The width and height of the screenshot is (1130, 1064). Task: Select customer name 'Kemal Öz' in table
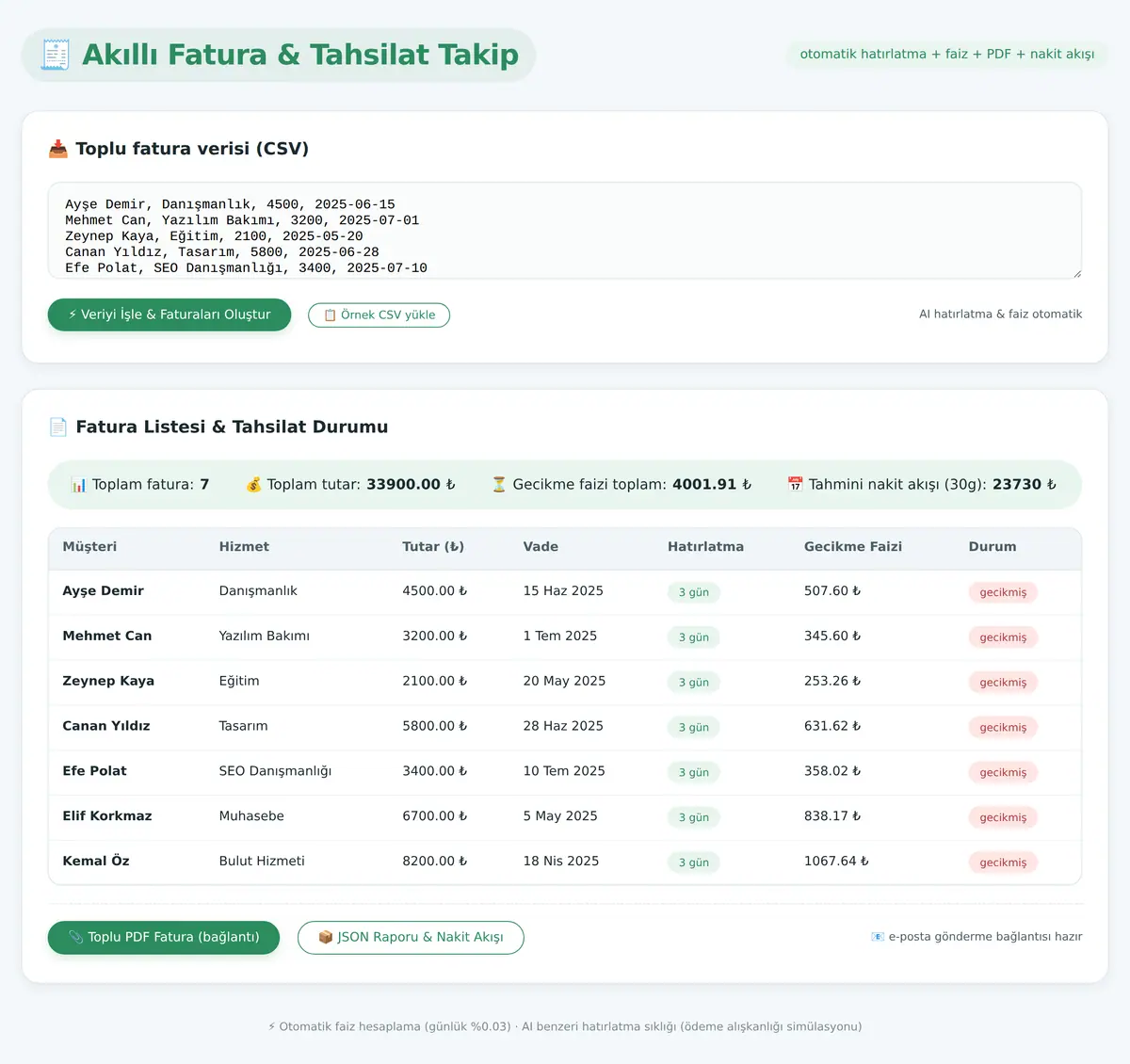click(x=96, y=862)
